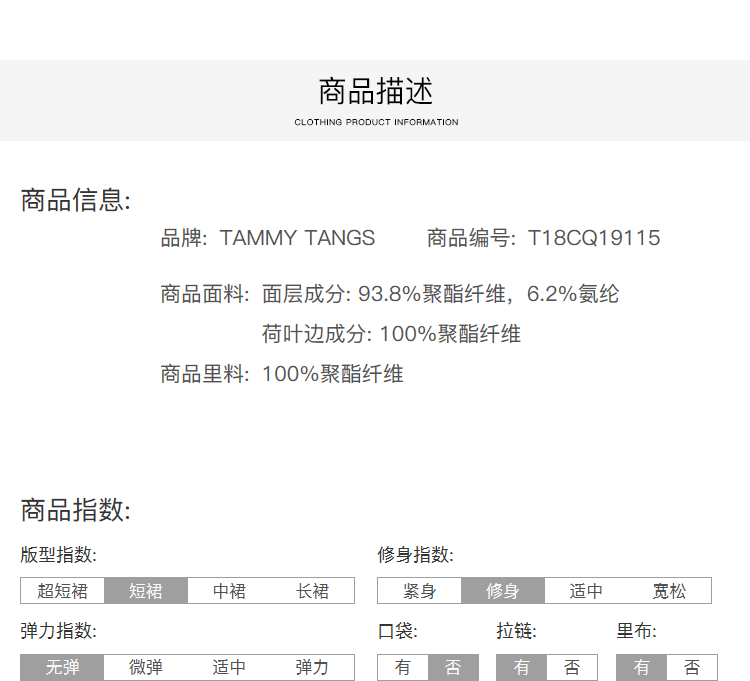Select the 超短裙 length option

(62, 591)
